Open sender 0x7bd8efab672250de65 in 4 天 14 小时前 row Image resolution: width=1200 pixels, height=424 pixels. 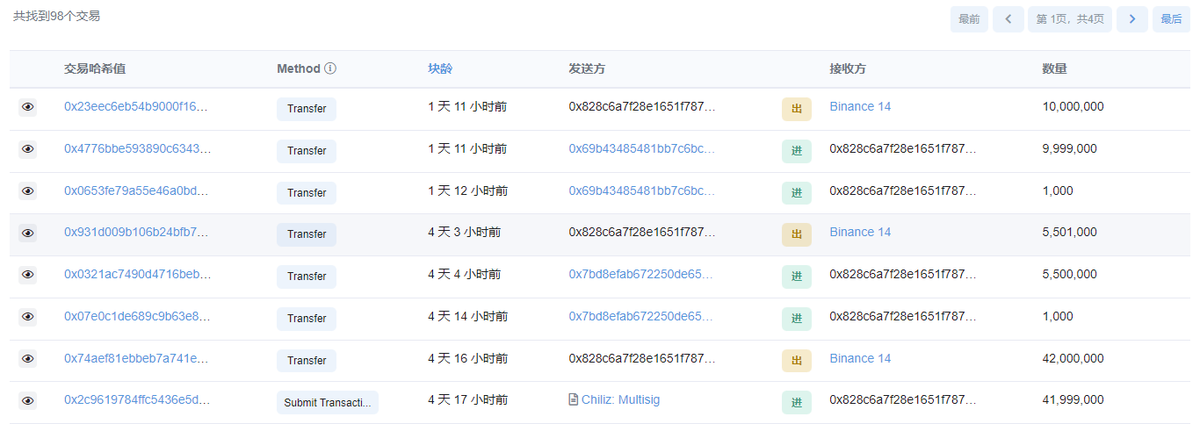point(642,316)
